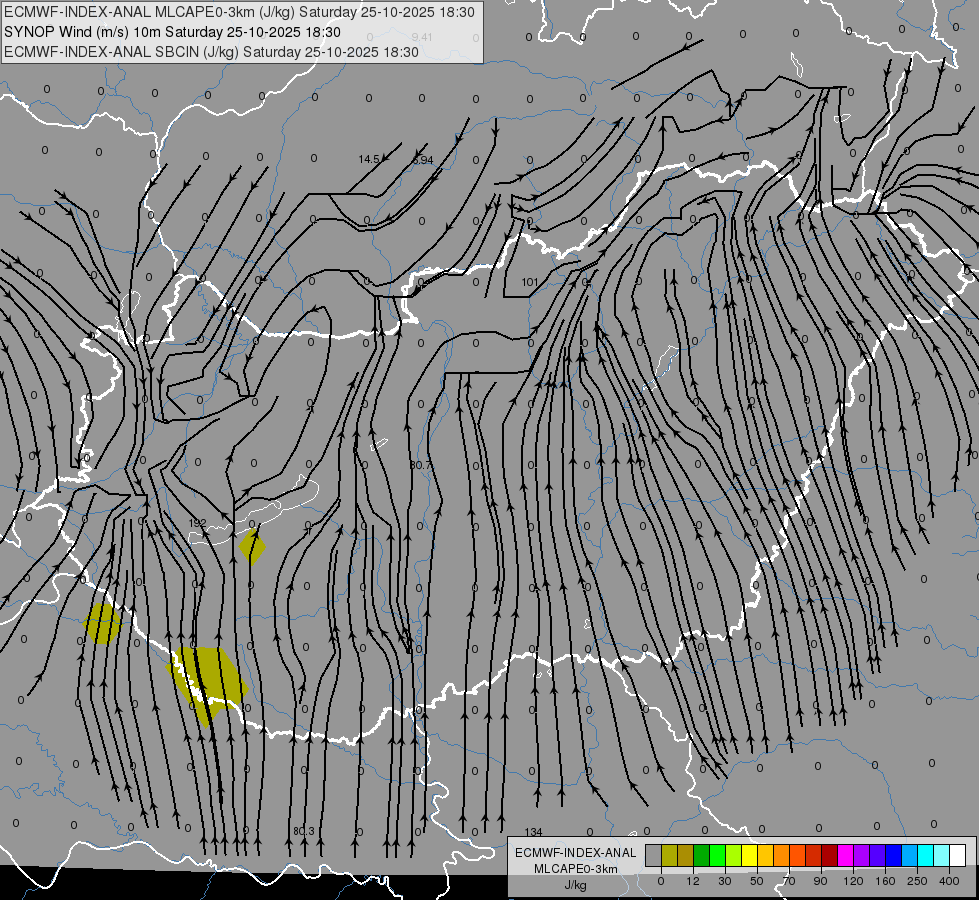The image size is (979, 900).
Task: Click the SYNOP Wind 10m title line
Action: [172, 32]
